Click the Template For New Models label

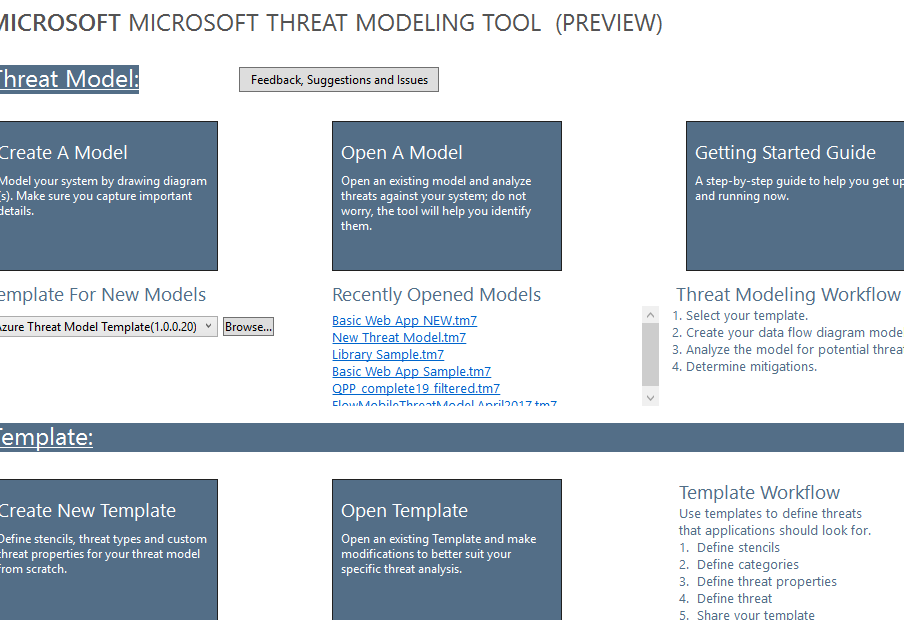tap(103, 295)
